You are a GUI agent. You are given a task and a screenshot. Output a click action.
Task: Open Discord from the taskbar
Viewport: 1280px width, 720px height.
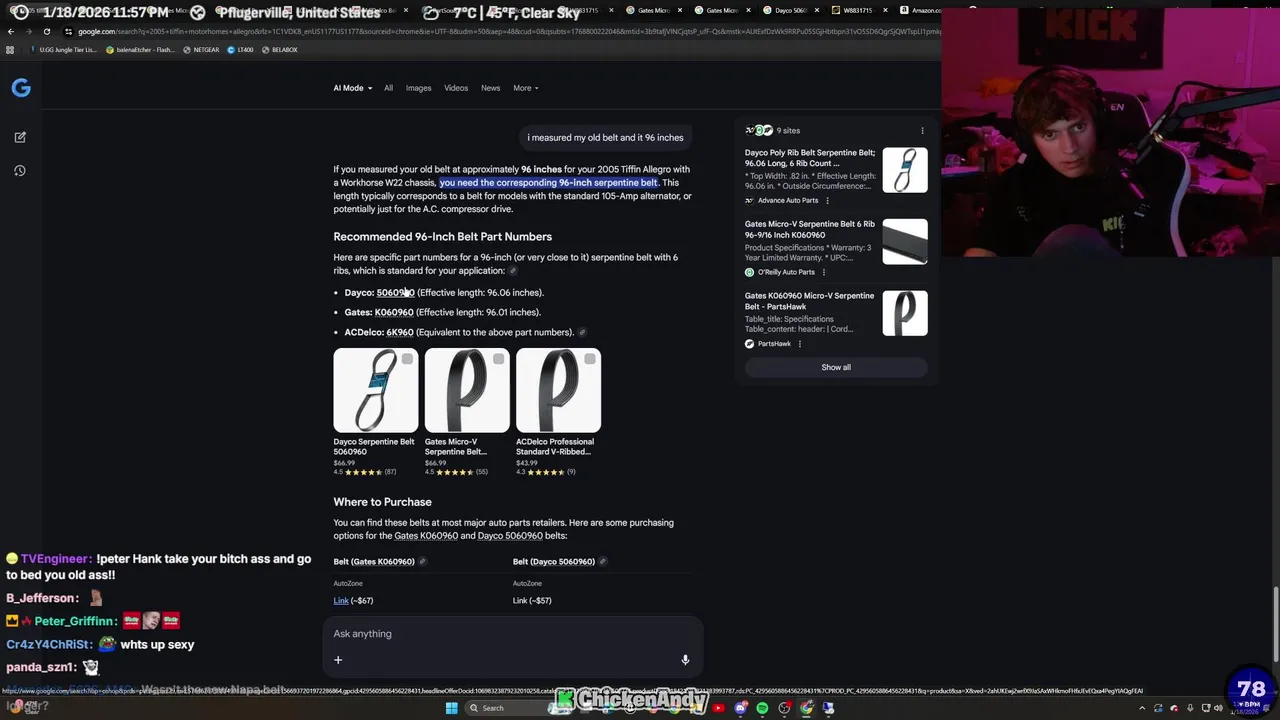(x=740, y=708)
